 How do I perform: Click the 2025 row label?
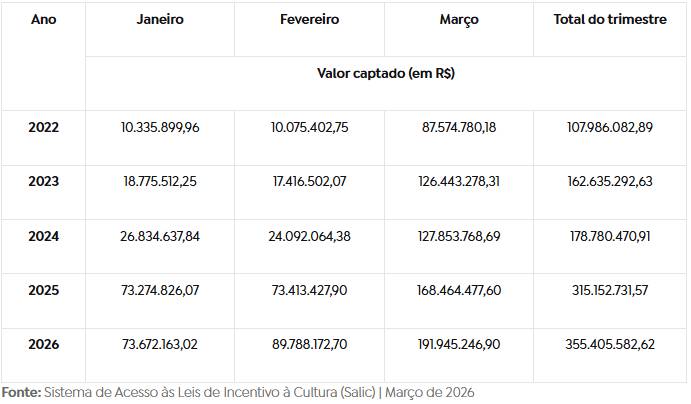[x=43, y=290]
